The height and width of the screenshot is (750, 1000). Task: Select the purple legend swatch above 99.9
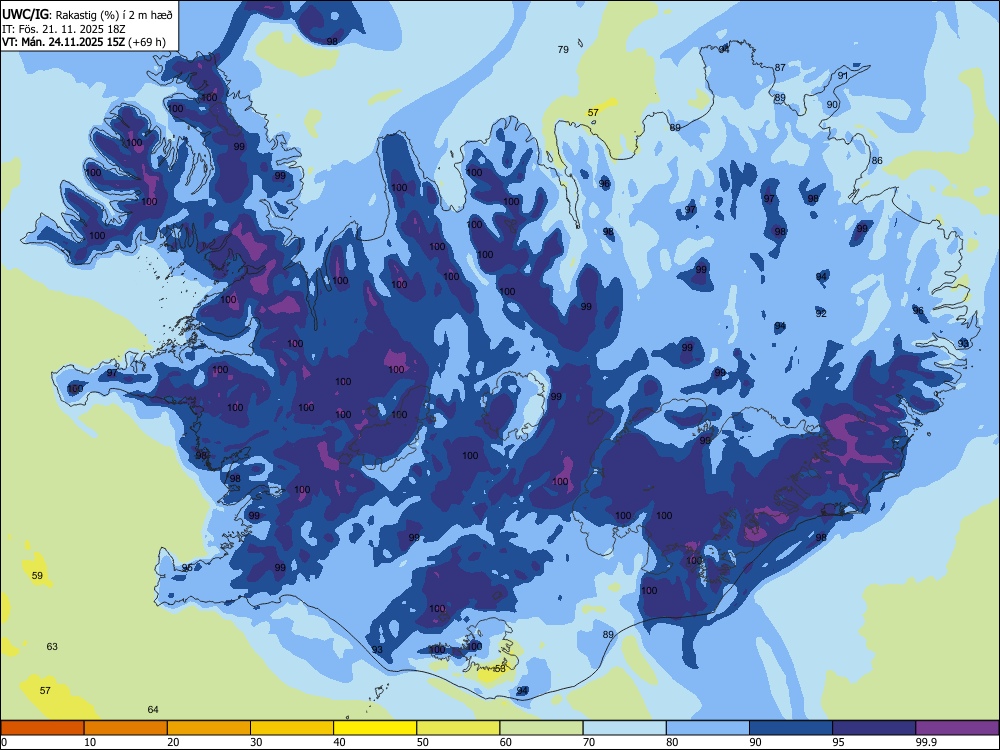[957, 728]
